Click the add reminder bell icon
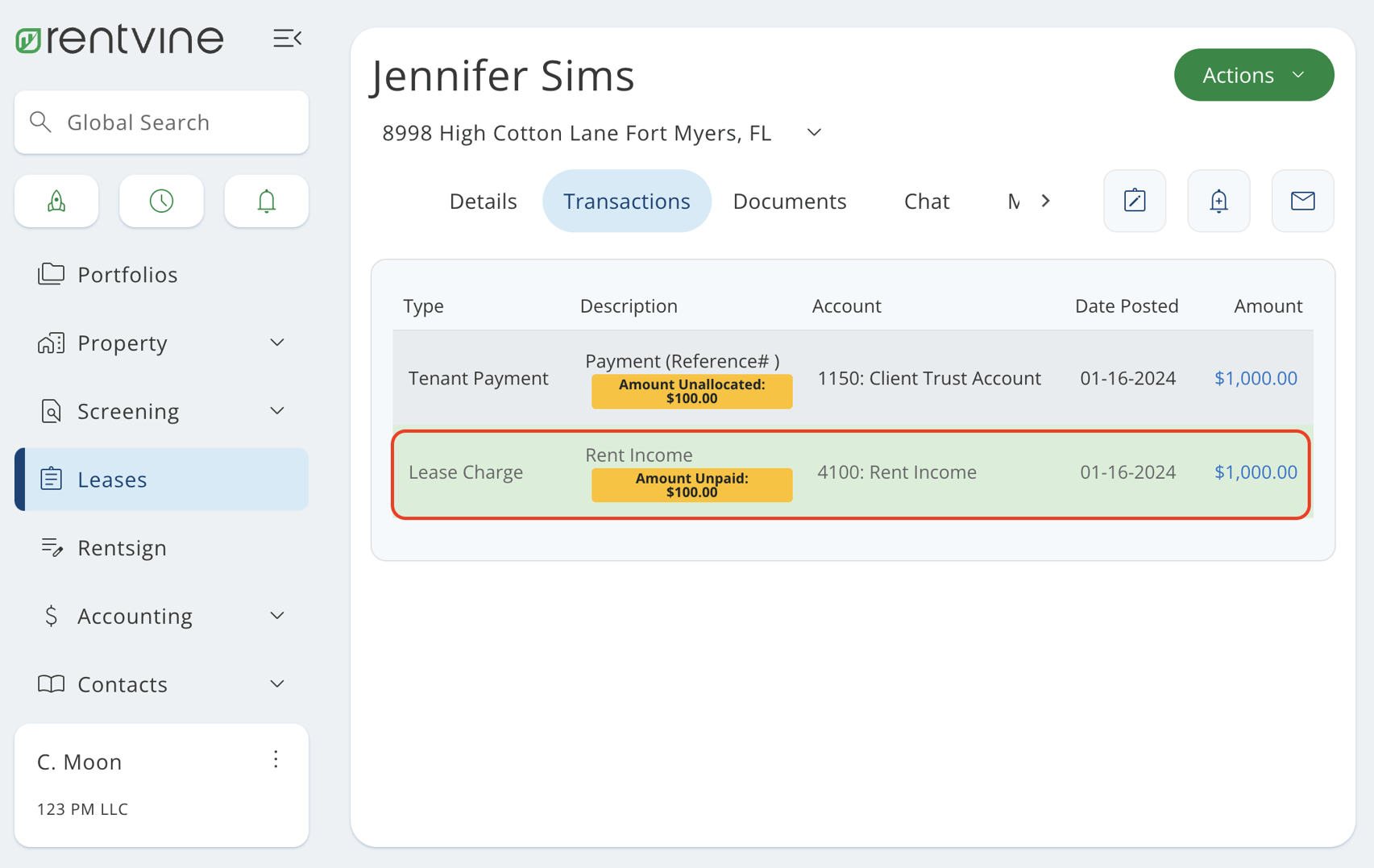The image size is (1374, 868). [x=1218, y=201]
